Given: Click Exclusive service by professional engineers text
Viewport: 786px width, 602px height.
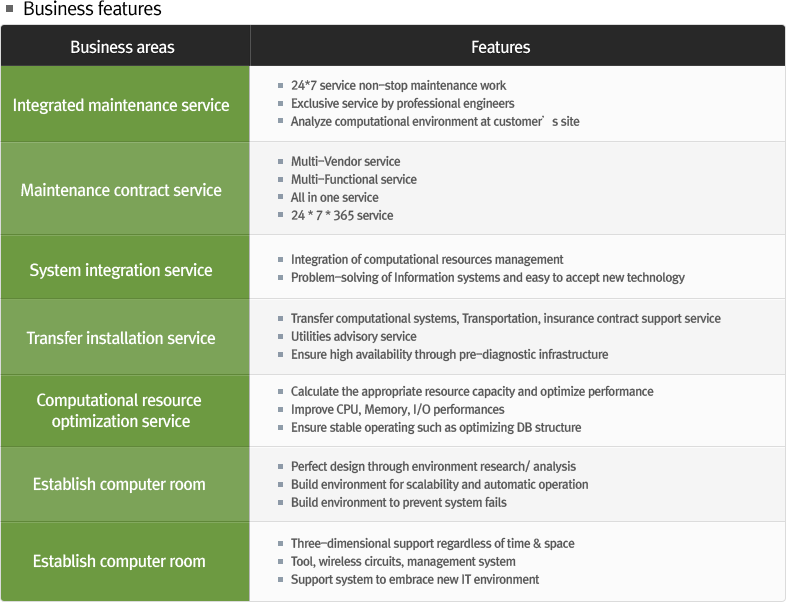Looking at the screenshot, I should point(402,104).
